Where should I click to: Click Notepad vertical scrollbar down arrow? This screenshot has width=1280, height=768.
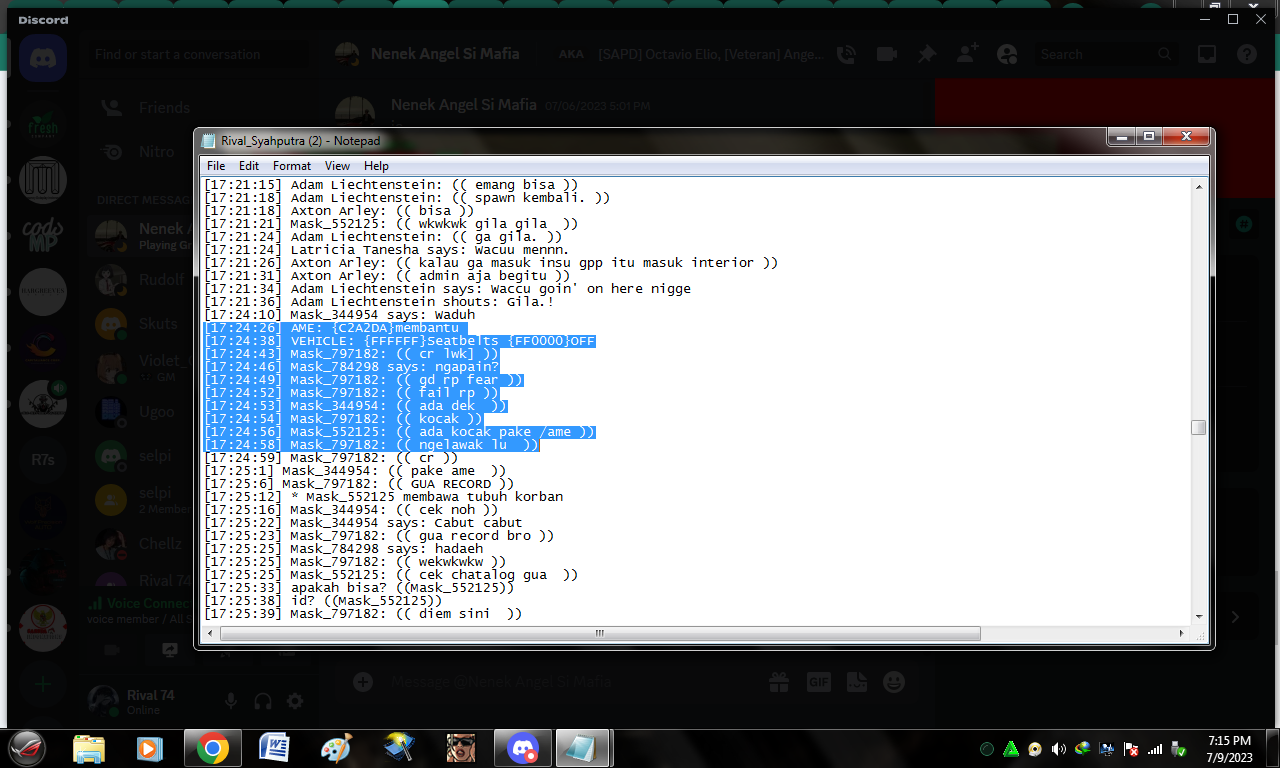coord(1198,617)
